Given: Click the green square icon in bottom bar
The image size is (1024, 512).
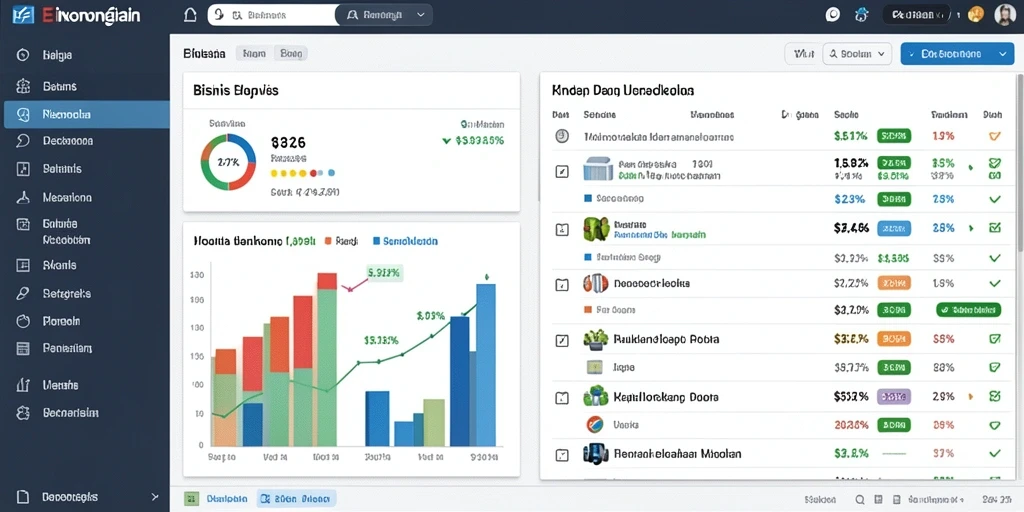Looking at the screenshot, I should [191, 499].
